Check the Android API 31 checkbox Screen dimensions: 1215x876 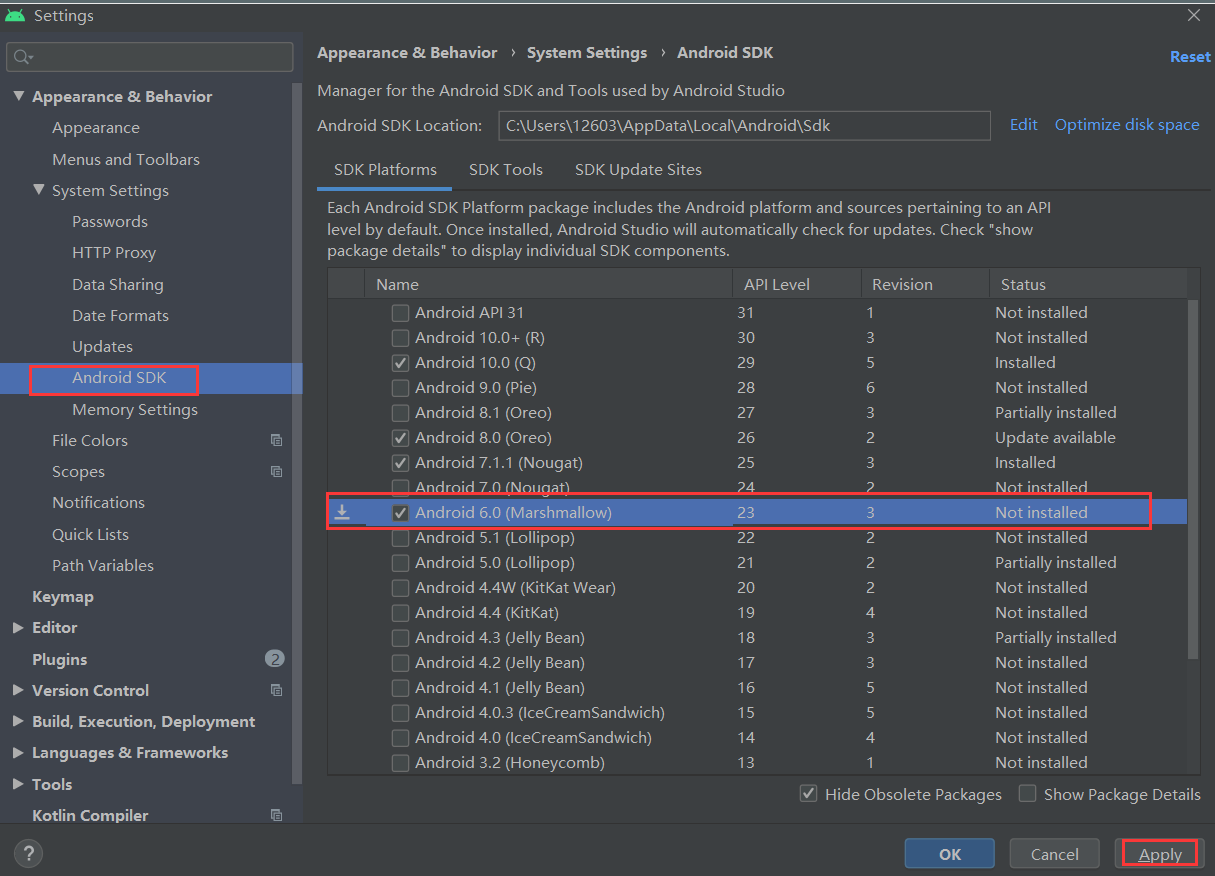pyautogui.click(x=400, y=312)
